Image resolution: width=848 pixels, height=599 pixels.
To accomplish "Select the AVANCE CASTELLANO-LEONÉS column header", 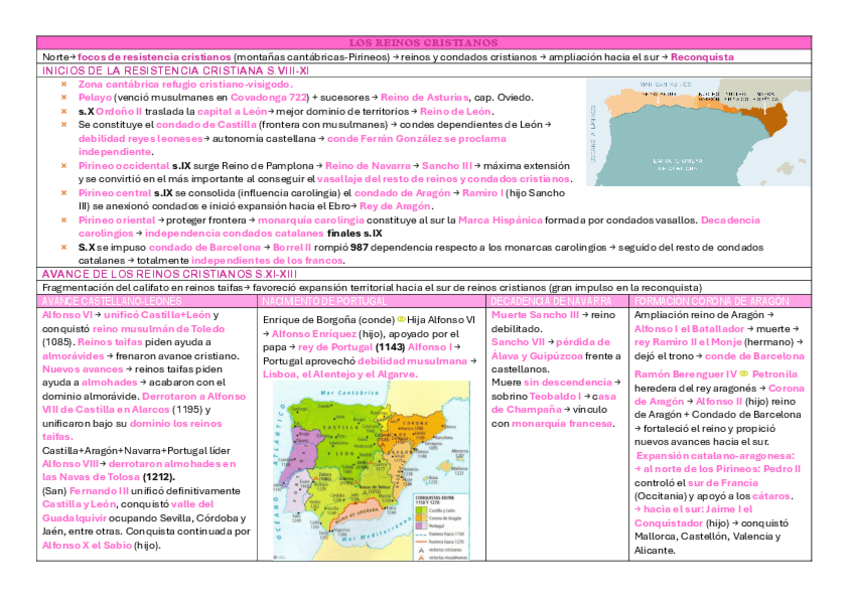I will [147, 301].
